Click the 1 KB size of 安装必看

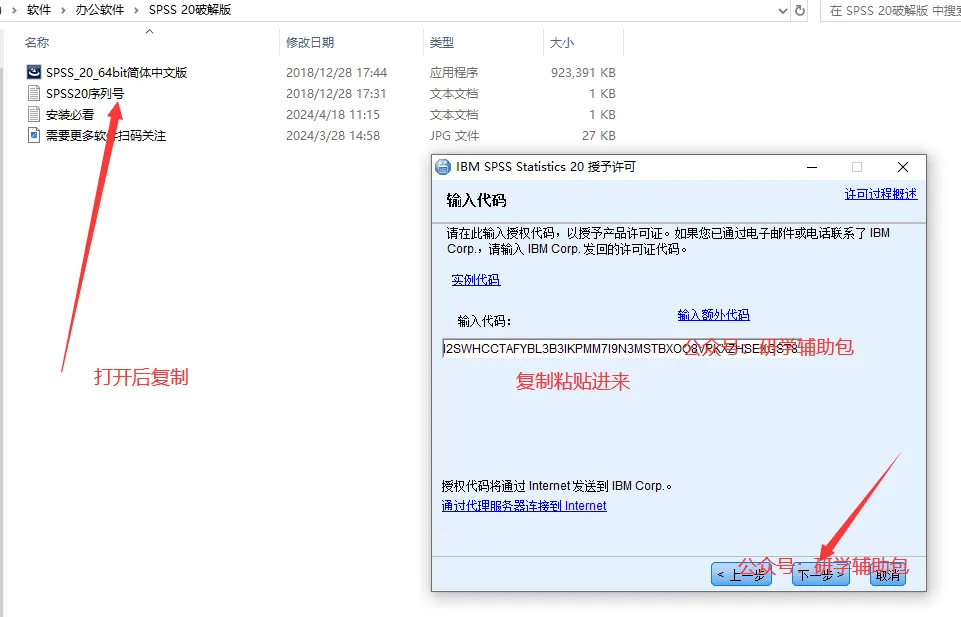click(602, 114)
